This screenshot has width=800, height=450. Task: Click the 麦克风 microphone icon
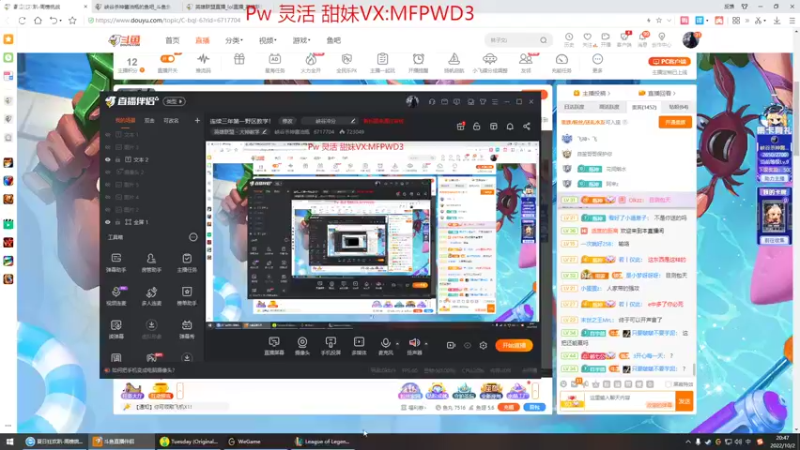tap(386, 343)
